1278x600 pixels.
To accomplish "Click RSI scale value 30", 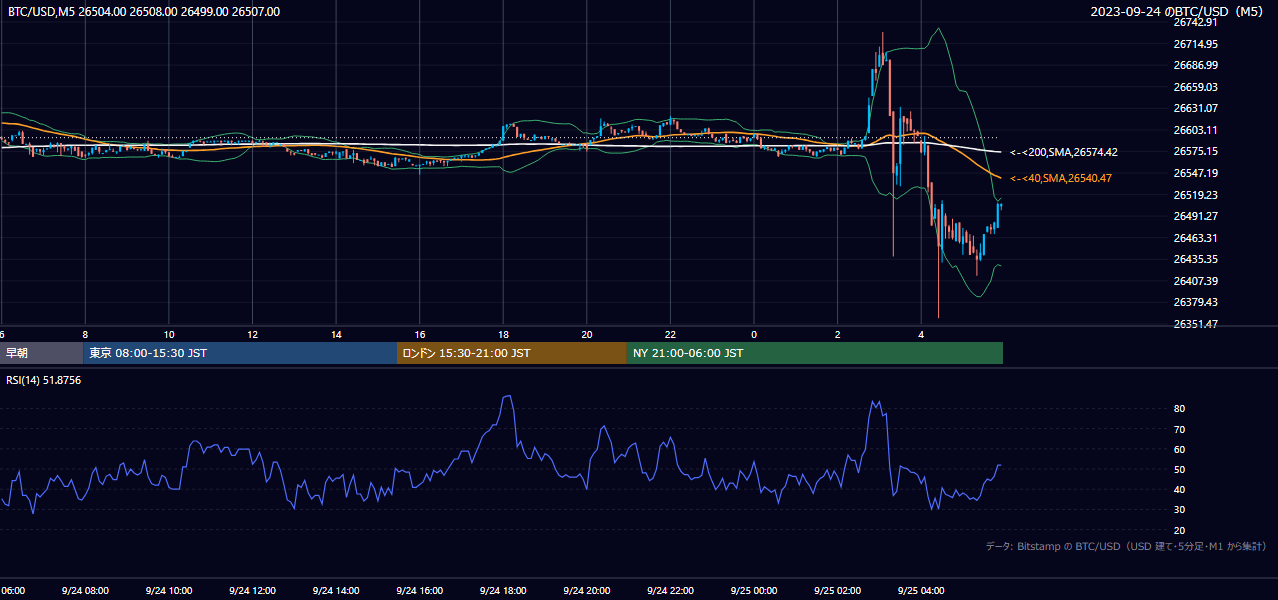I will 1179,510.
